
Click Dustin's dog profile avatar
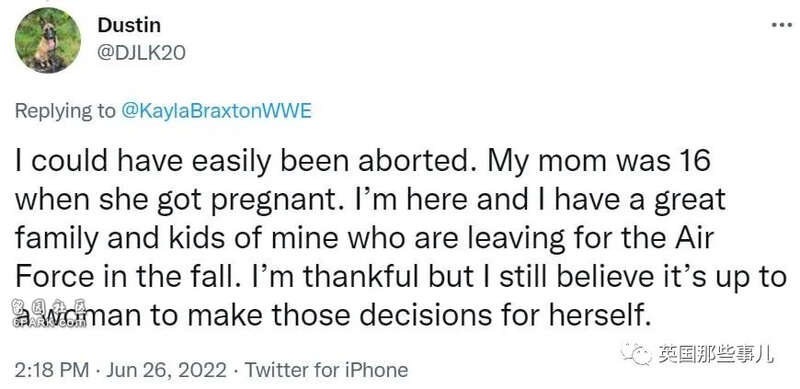47,41
